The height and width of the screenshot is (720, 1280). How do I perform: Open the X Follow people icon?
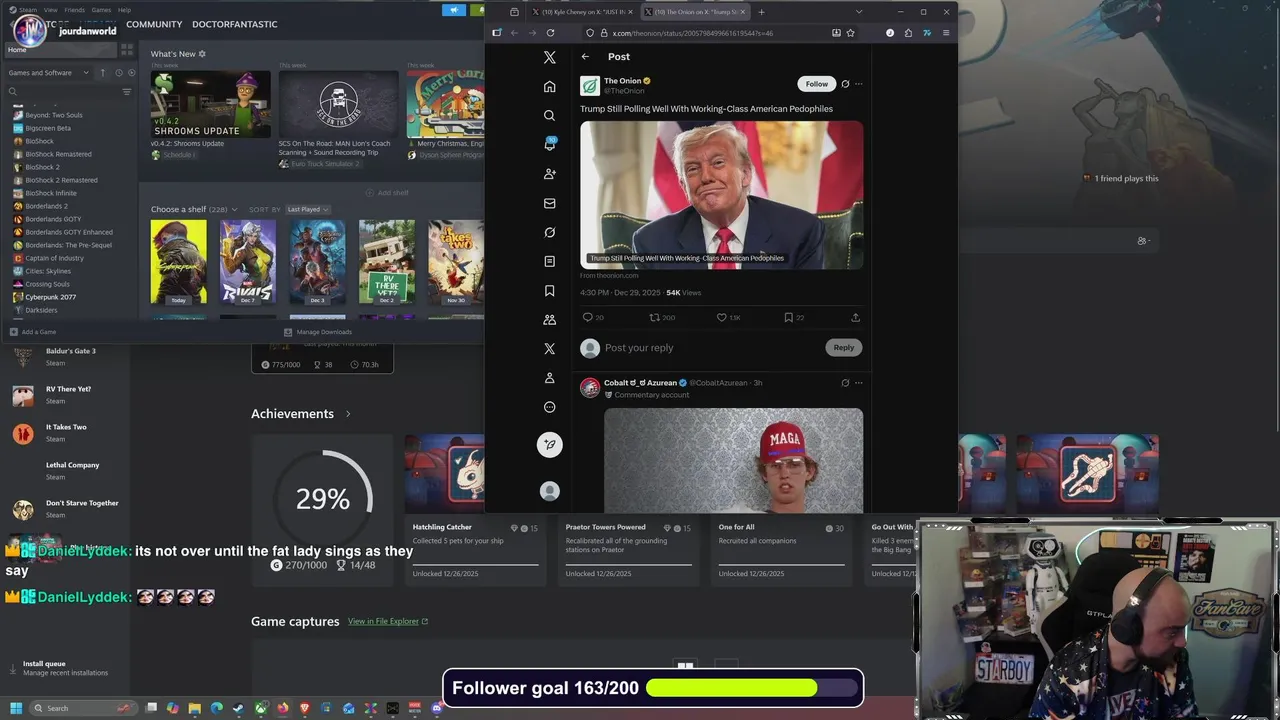point(549,174)
